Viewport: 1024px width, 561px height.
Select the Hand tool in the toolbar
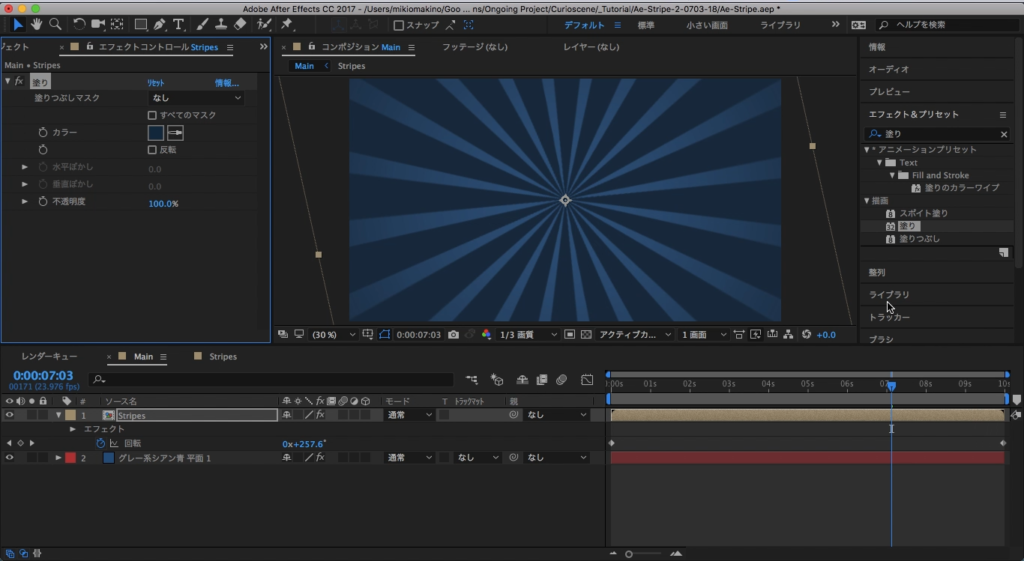37,24
